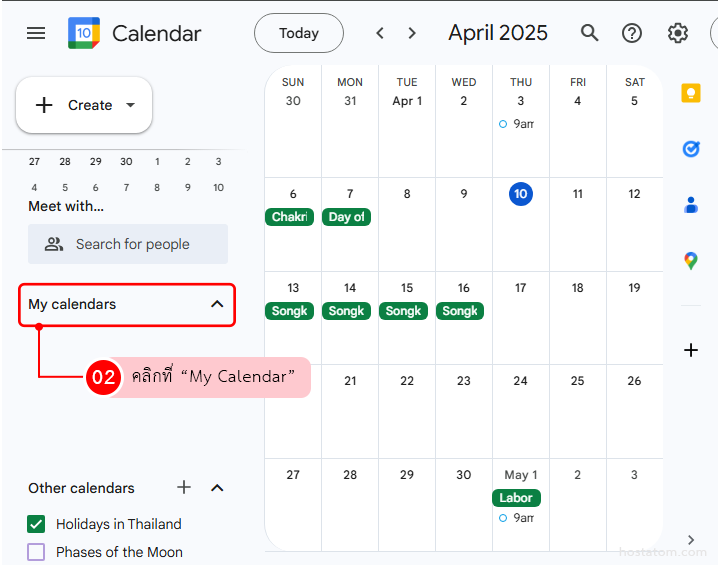Open the Create button dropdown
The image size is (720, 565).
point(130,105)
